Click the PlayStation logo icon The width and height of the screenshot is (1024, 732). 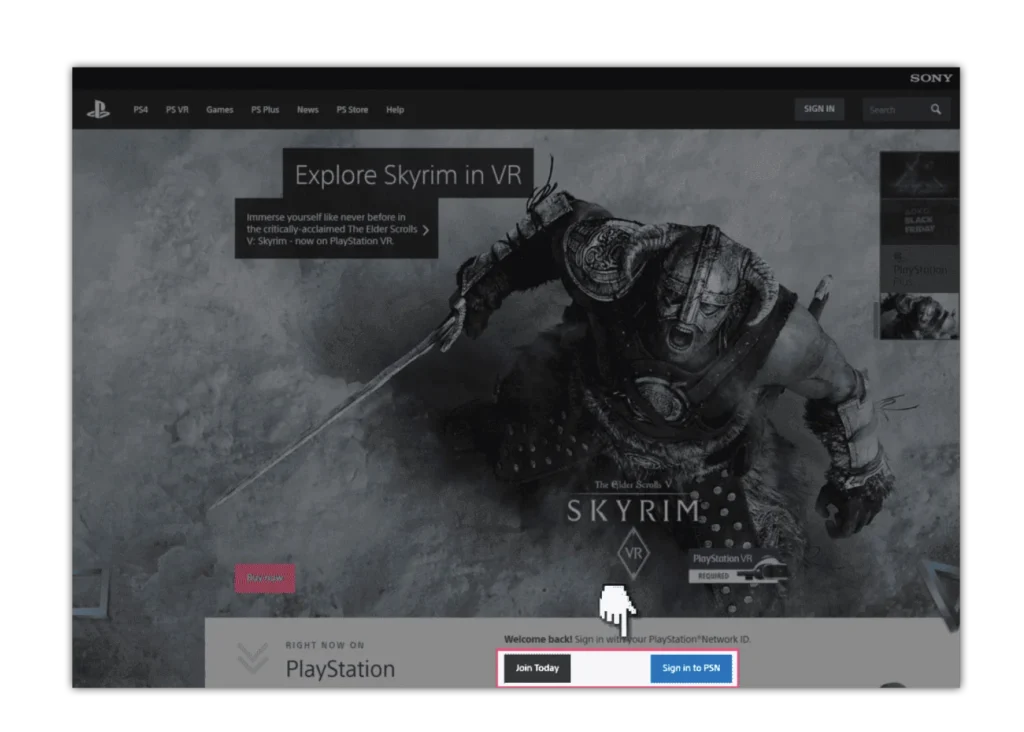(98, 109)
